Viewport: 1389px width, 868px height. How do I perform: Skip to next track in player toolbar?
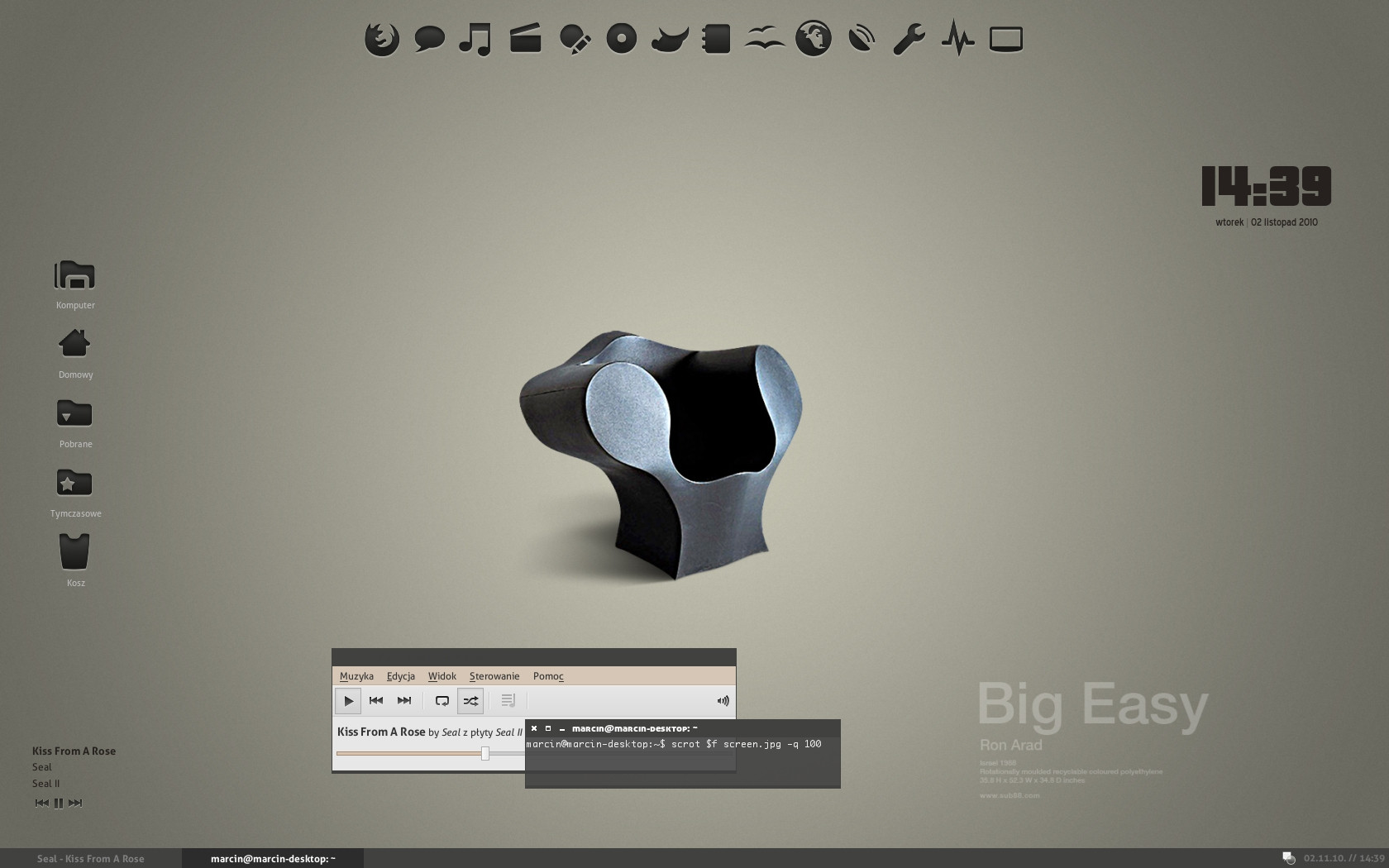404,701
